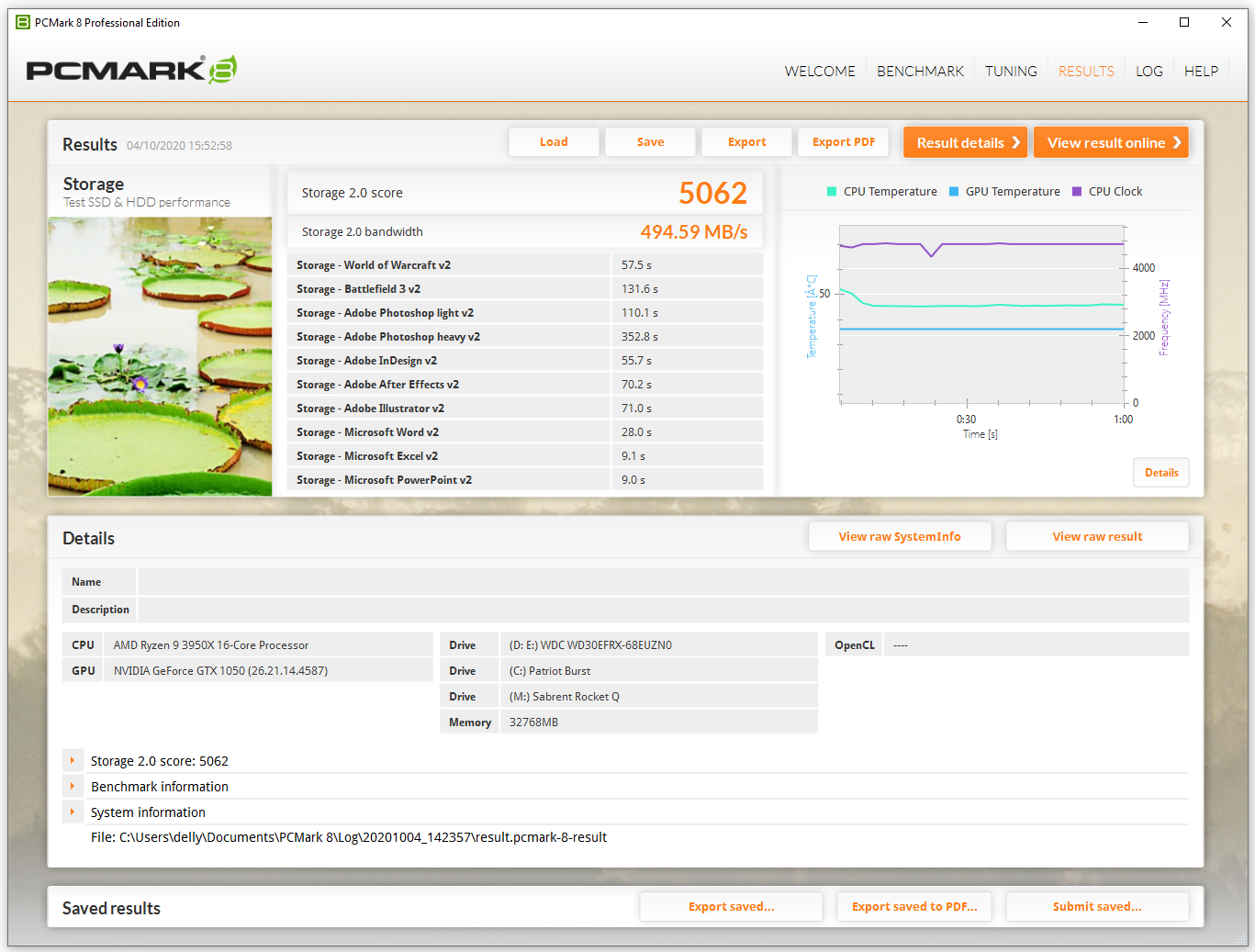1255x952 pixels.
Task: Click the Save result button
Action: click(650, 142)
